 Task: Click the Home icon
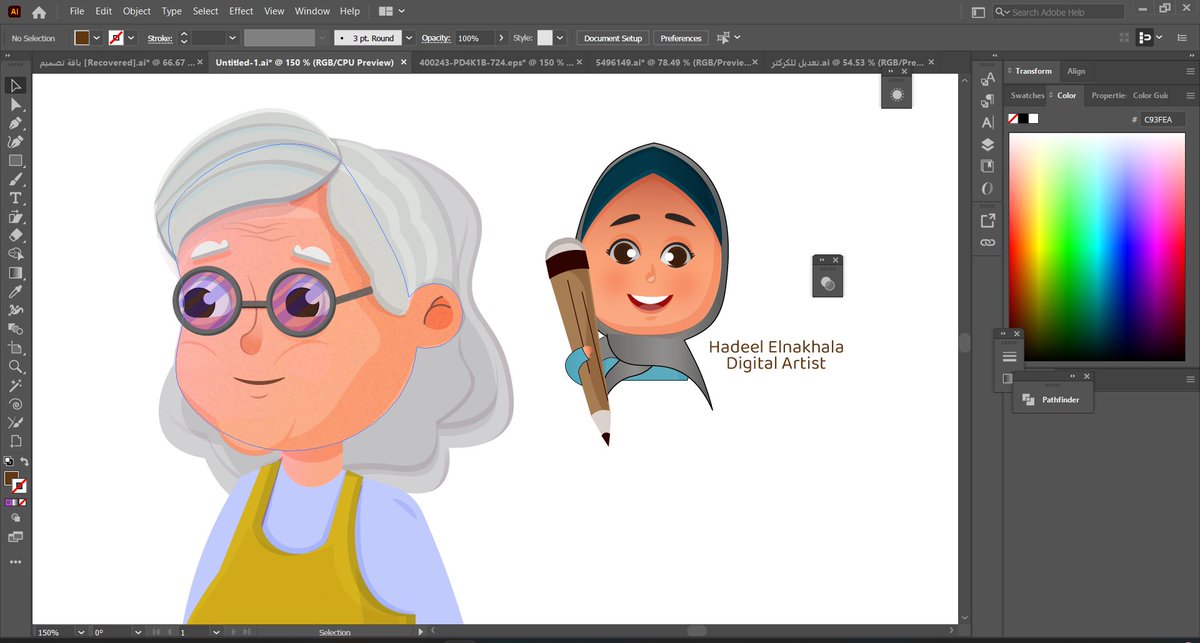tap(39, 12)
